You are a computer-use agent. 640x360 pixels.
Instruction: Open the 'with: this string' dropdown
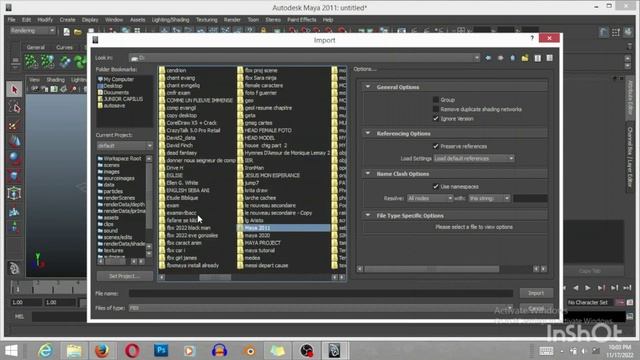tap(489, 198)
